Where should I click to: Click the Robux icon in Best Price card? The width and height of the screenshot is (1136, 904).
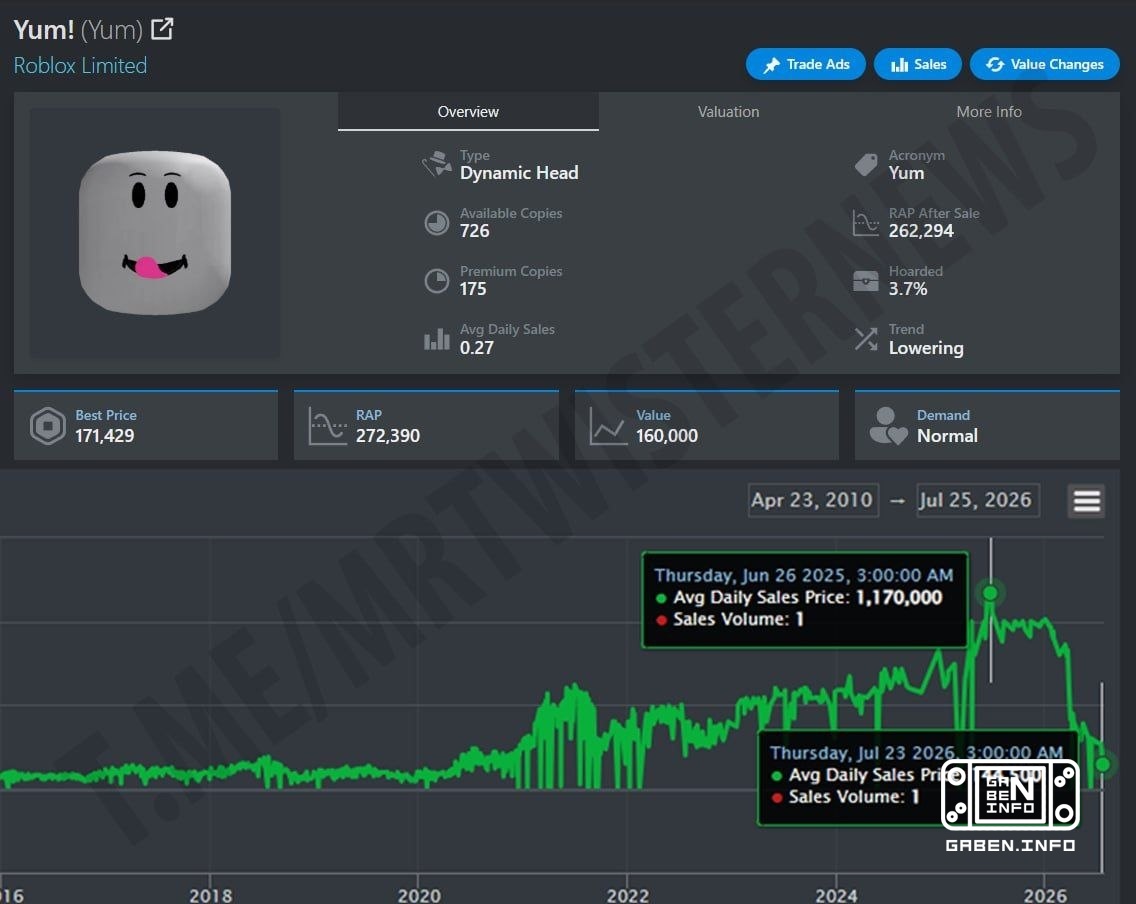(x=48, y=425)
